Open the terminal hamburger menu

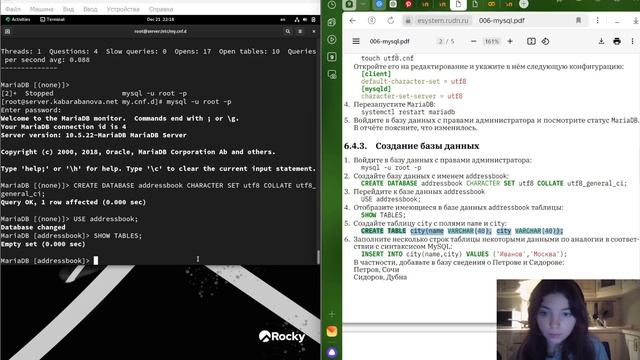pyautogui.click(x=300, y=31)
